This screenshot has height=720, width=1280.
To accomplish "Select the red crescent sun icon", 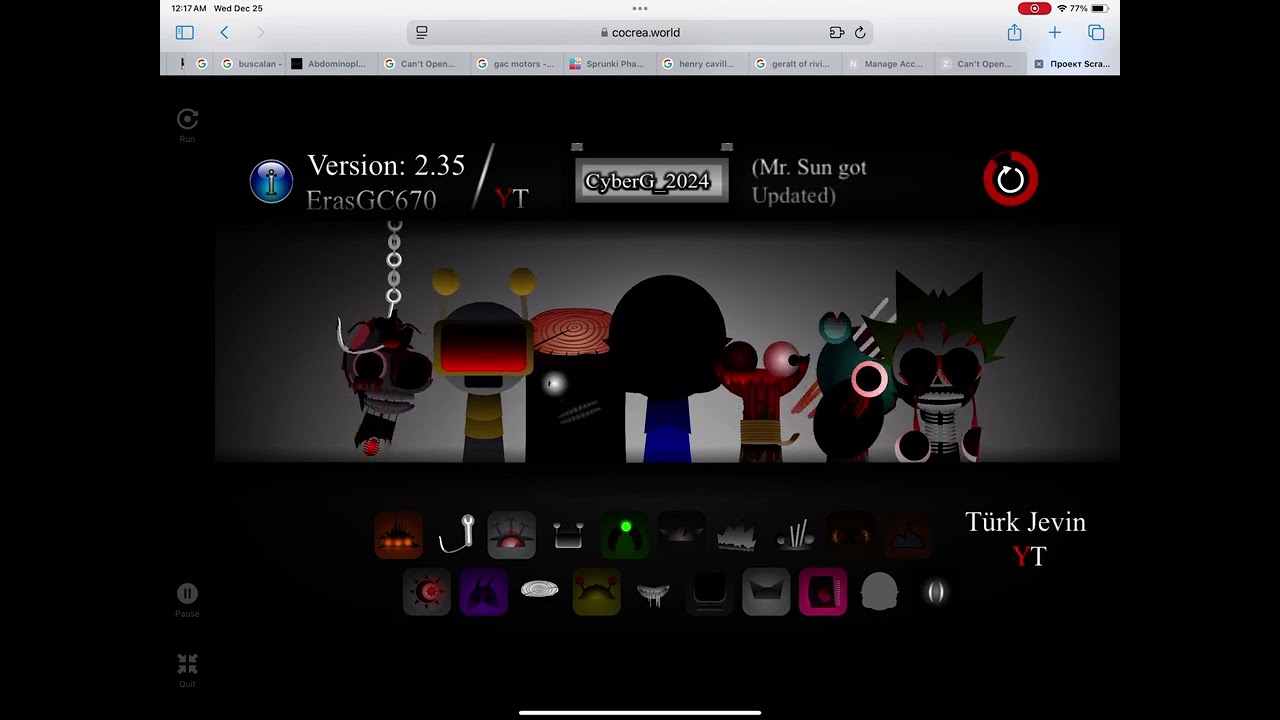I will (427, 592).
